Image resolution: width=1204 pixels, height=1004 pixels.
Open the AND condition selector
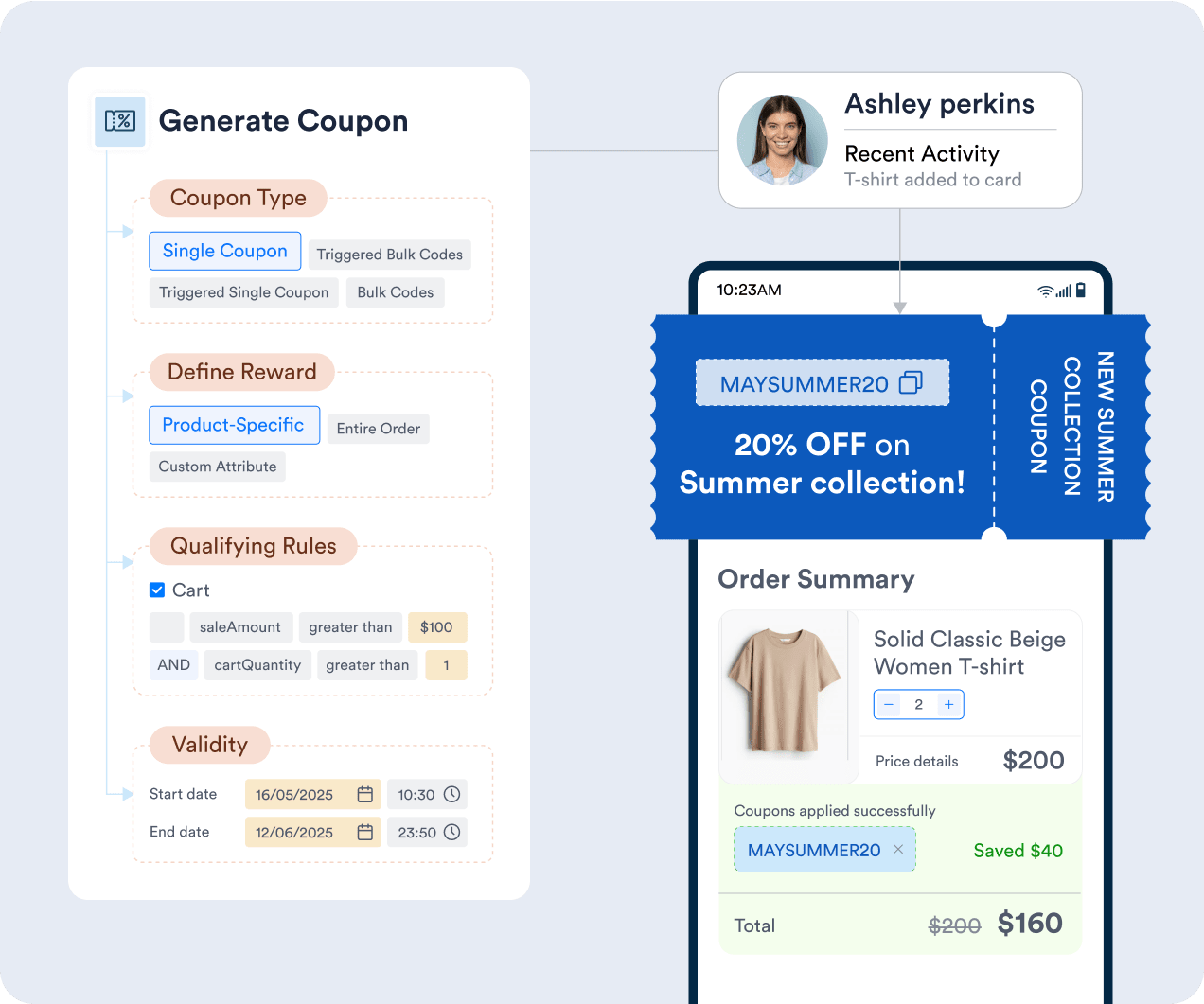[x=173, y=665]
